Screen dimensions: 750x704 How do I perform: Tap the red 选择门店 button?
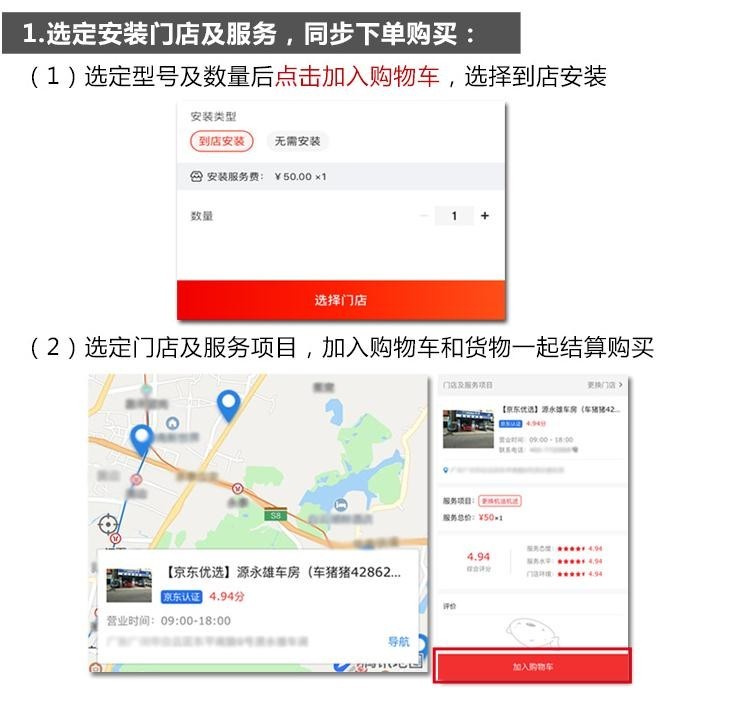coord(341,300)
